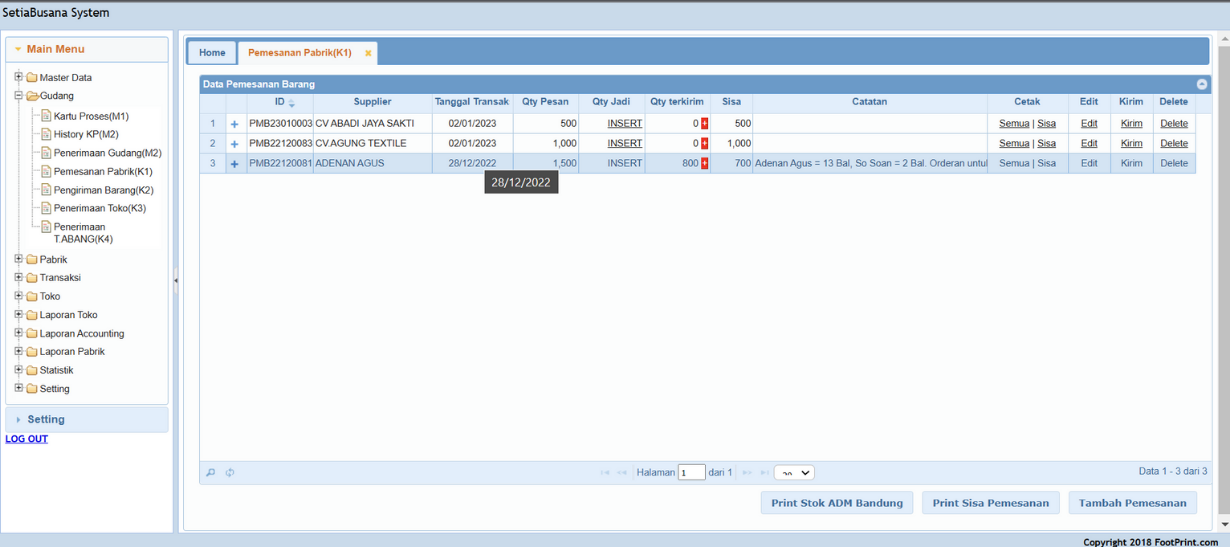Screen dimensions: 1230x552
Task: Click the Halaman page number field
Action: [691, 473]
